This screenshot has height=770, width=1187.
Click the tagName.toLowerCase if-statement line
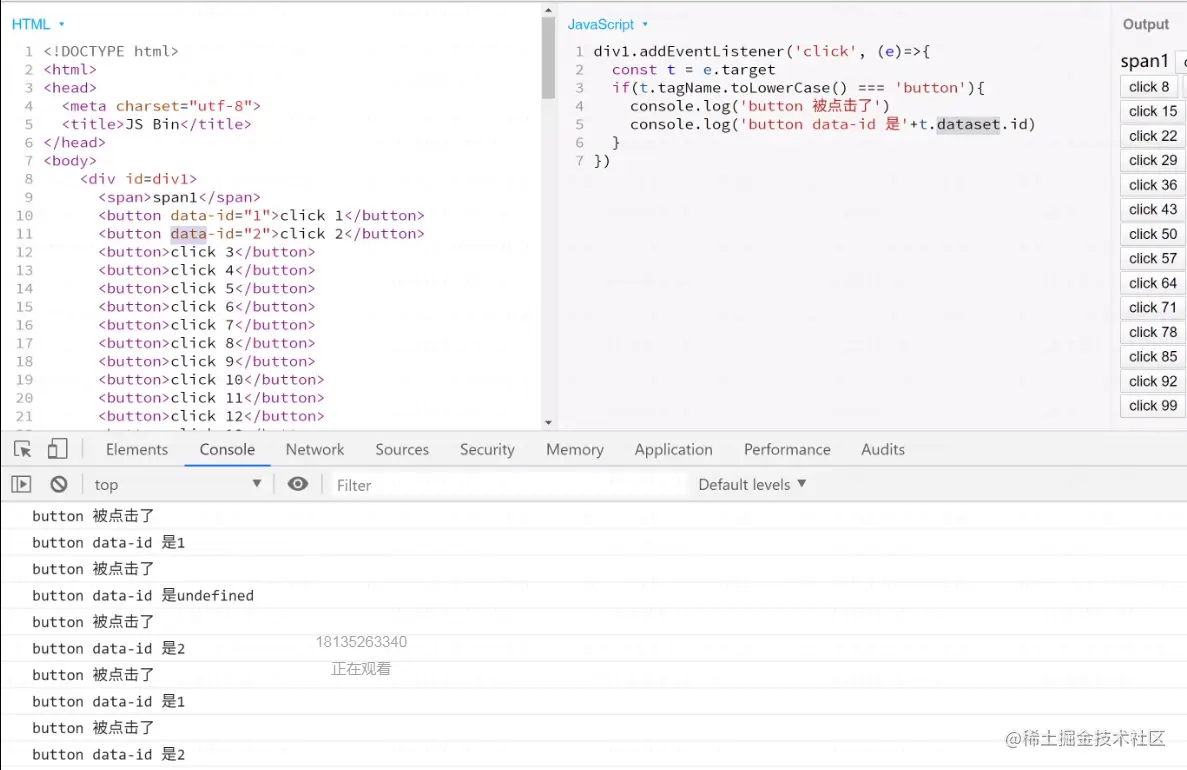click(799, 88)
